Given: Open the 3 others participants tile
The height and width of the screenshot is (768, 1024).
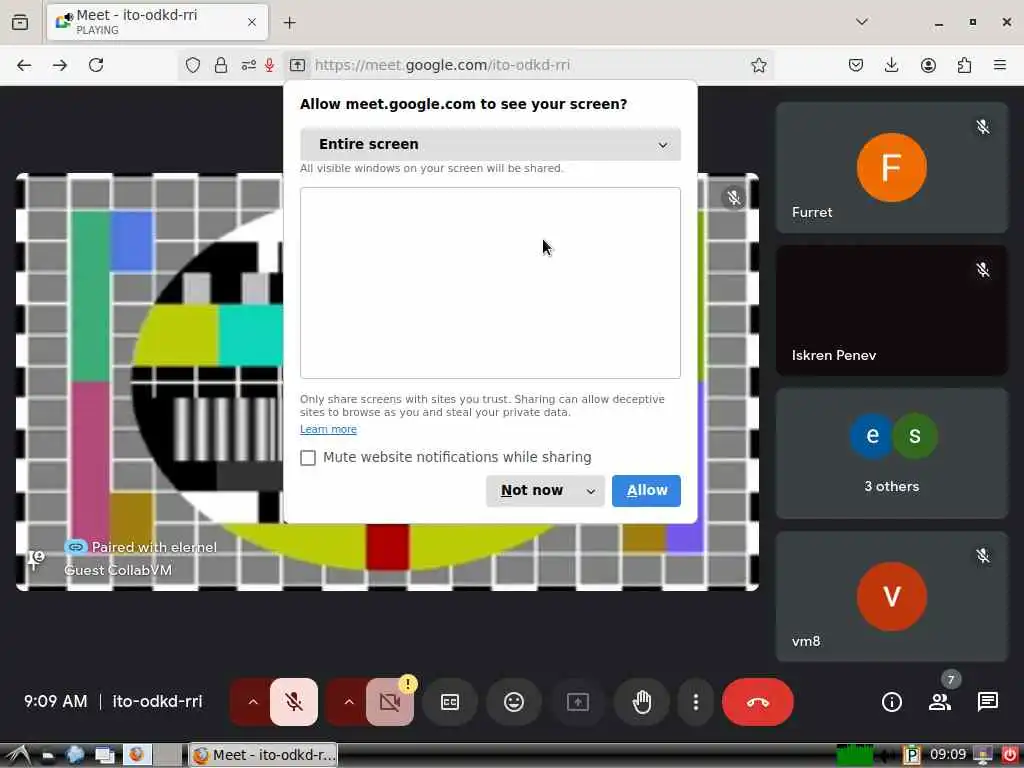Looking at the screenshot, I should coord(891,453).
